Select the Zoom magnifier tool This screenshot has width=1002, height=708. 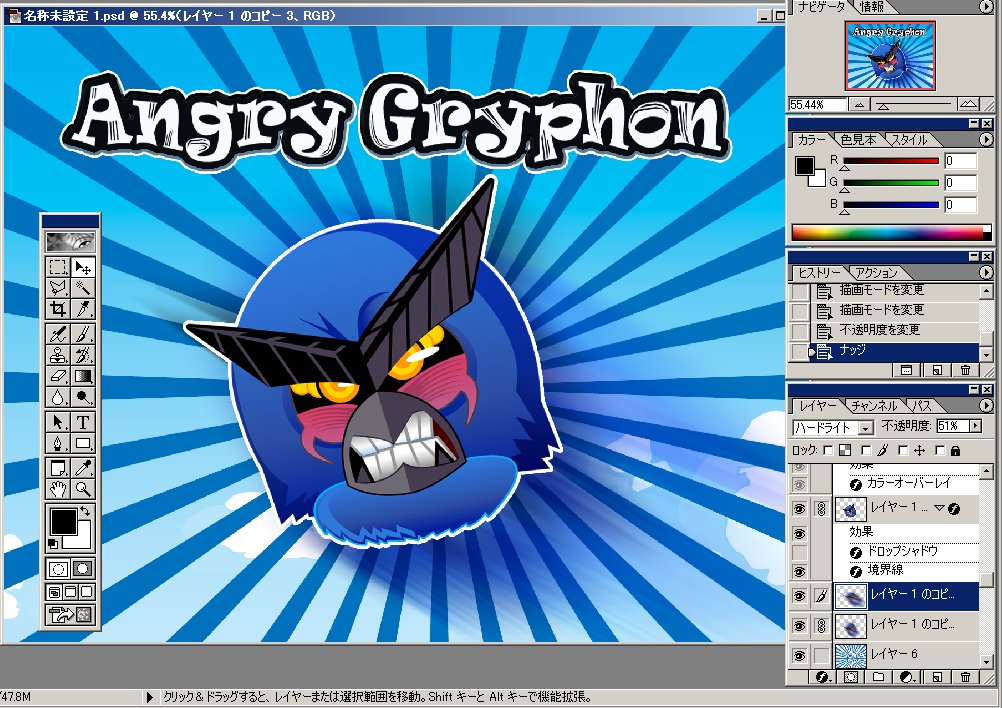coord(82,489)
